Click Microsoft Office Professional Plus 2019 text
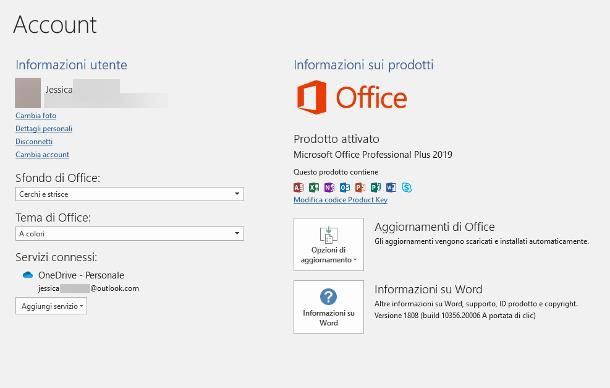The width and height of the screenshot is (610, 388). point(373,155)
